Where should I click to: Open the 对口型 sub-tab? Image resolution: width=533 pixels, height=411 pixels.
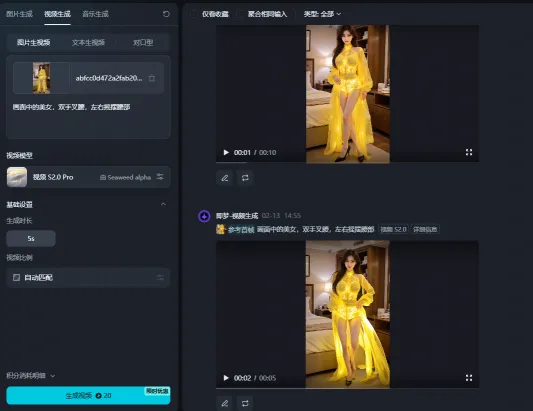[x=143, y=42]
